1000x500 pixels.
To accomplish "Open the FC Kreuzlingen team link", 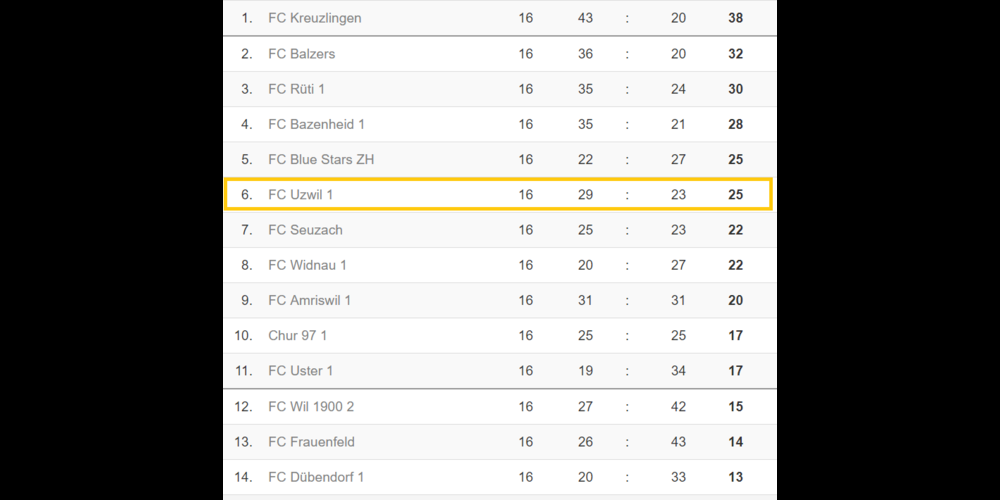I will pyautogui.click(x=314, y=18).
